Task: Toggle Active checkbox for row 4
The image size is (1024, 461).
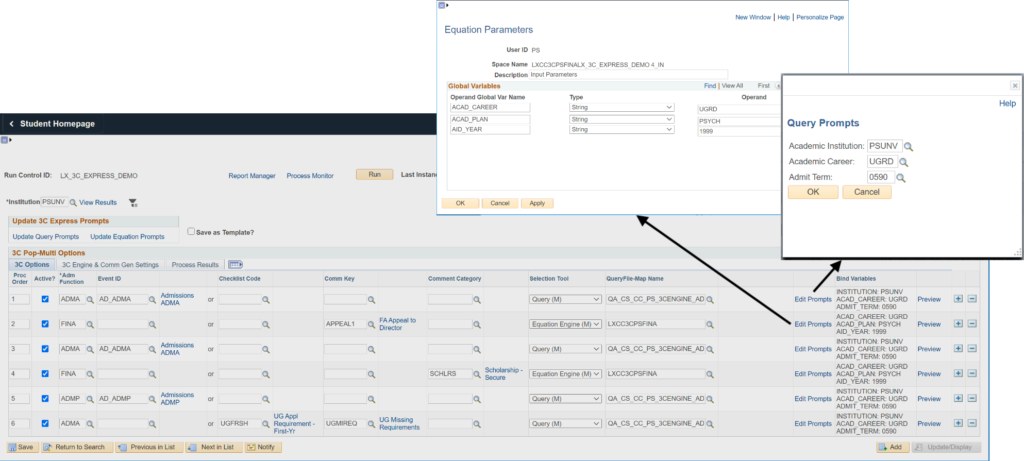Action: click(x=45, y=375)
